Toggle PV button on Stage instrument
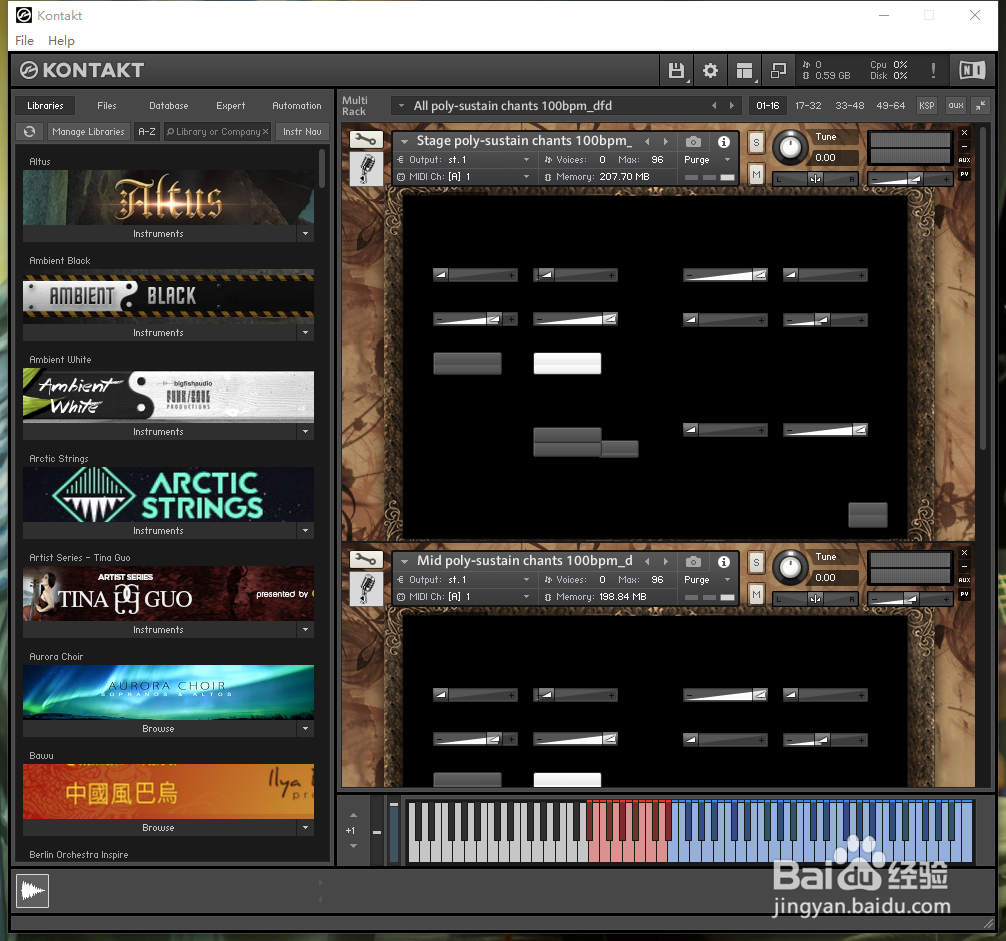This screenshot has width=1006, height=941. click(x=964, y=174)
